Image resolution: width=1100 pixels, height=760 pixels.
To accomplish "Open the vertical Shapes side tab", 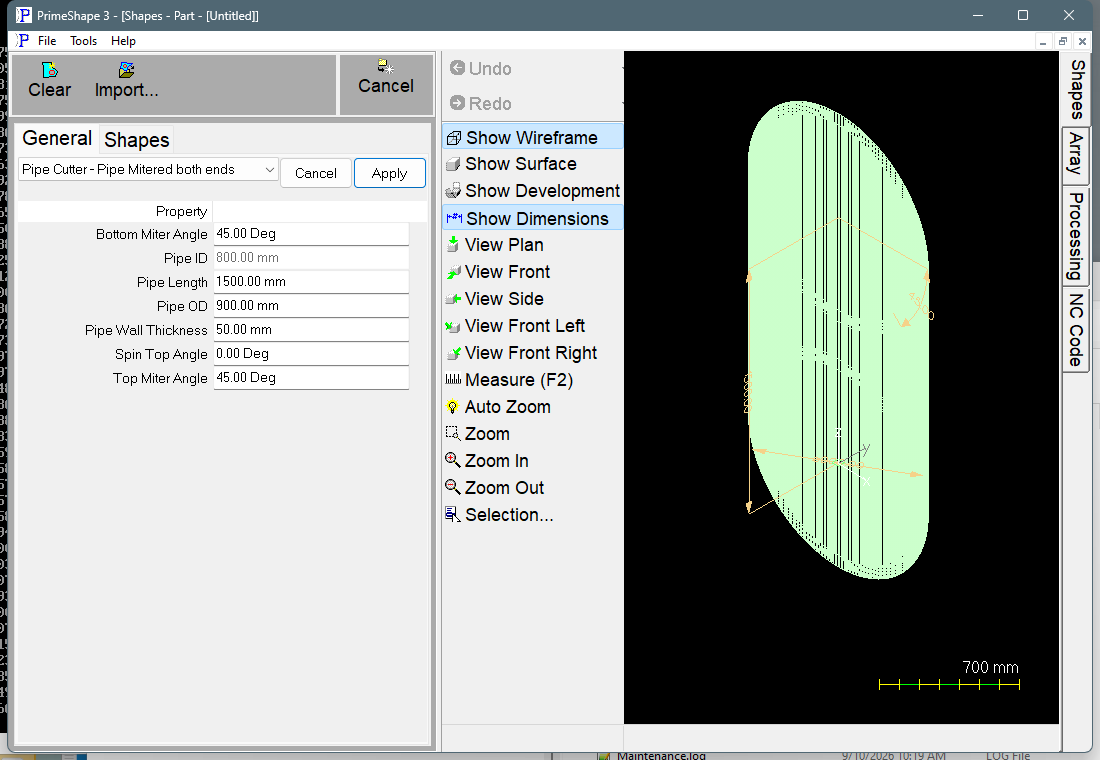I will click(1077, 89).
